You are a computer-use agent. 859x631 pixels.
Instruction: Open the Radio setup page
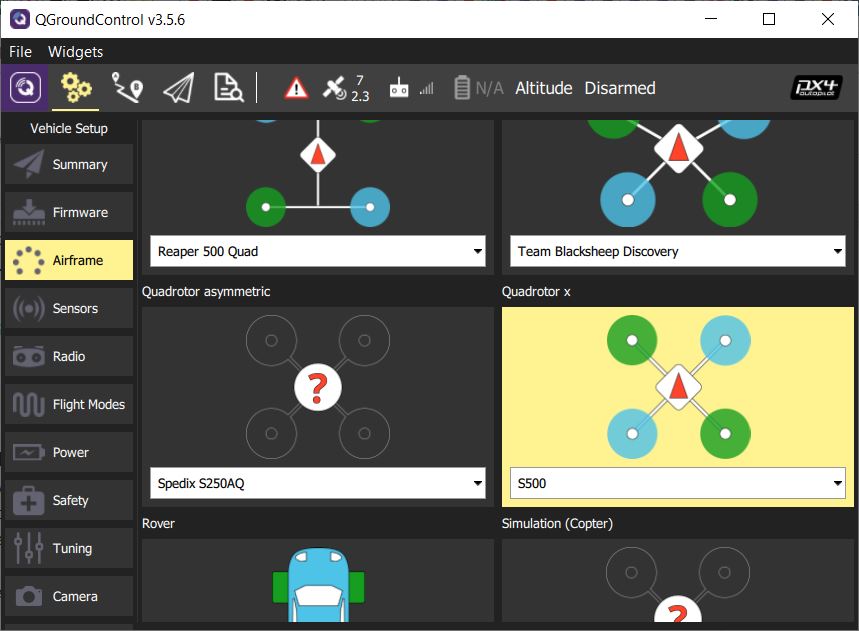pos(69,356)
